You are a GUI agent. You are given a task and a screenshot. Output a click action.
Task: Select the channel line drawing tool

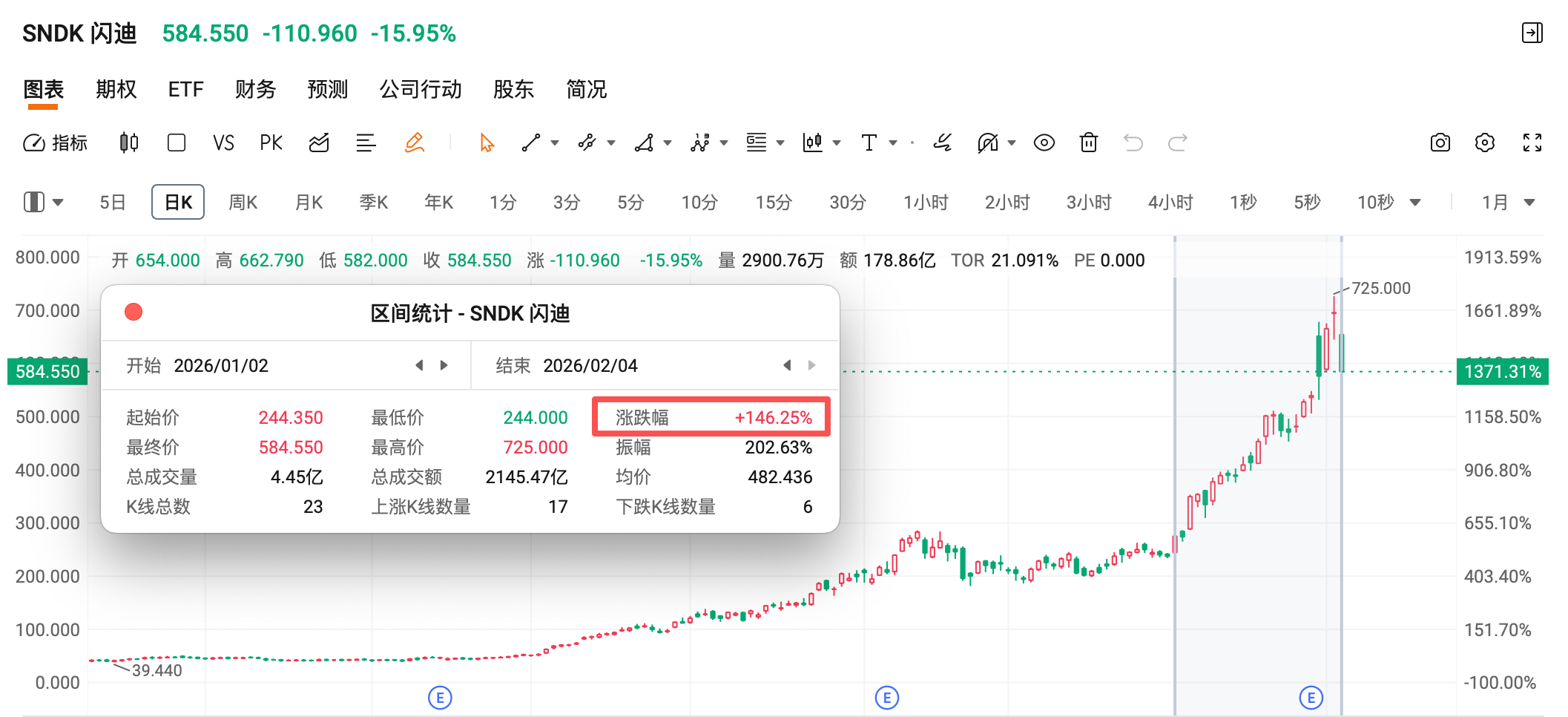[x=587, y=143]
